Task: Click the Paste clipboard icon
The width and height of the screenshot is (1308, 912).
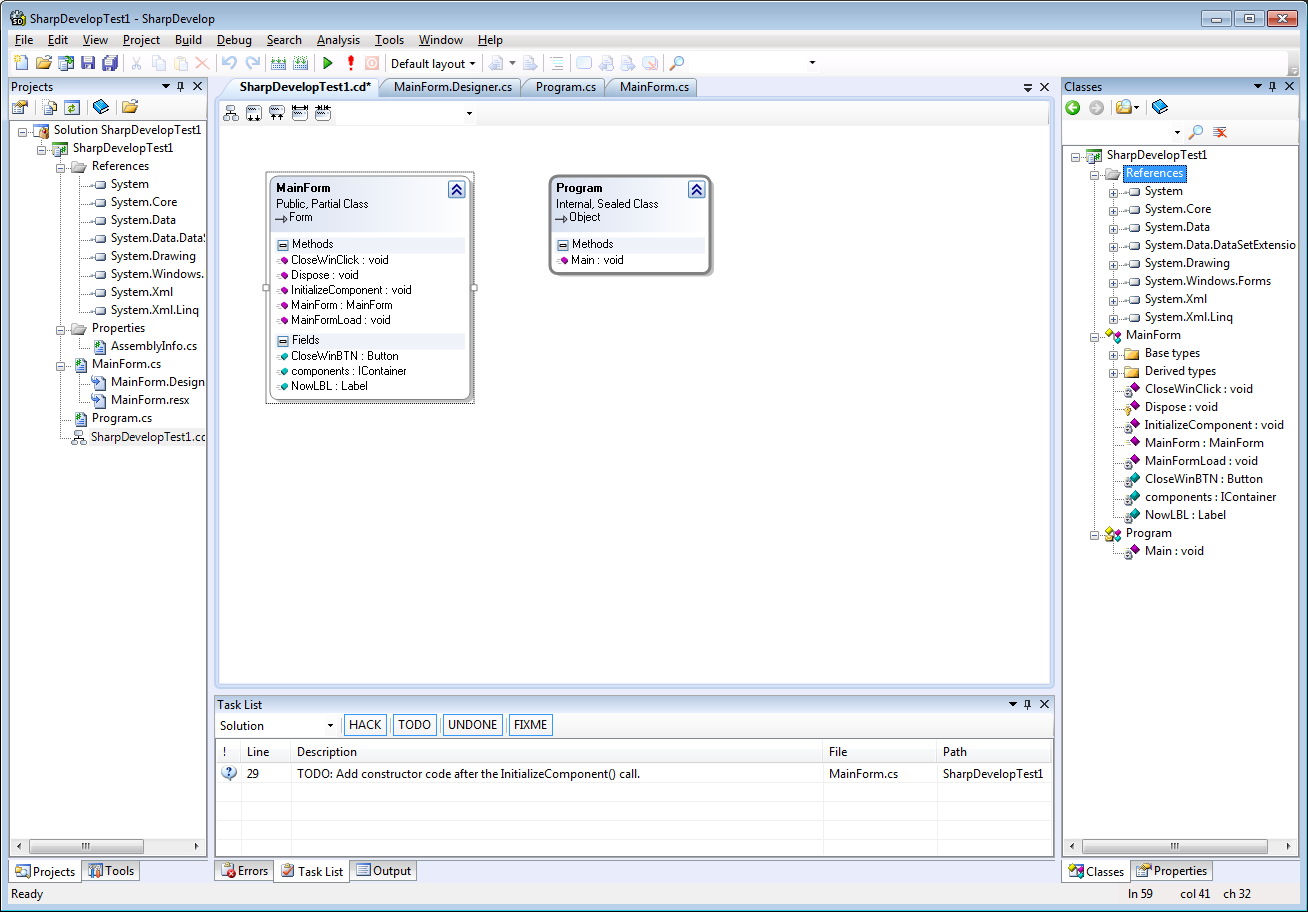Action: click(x=180, y=63)
